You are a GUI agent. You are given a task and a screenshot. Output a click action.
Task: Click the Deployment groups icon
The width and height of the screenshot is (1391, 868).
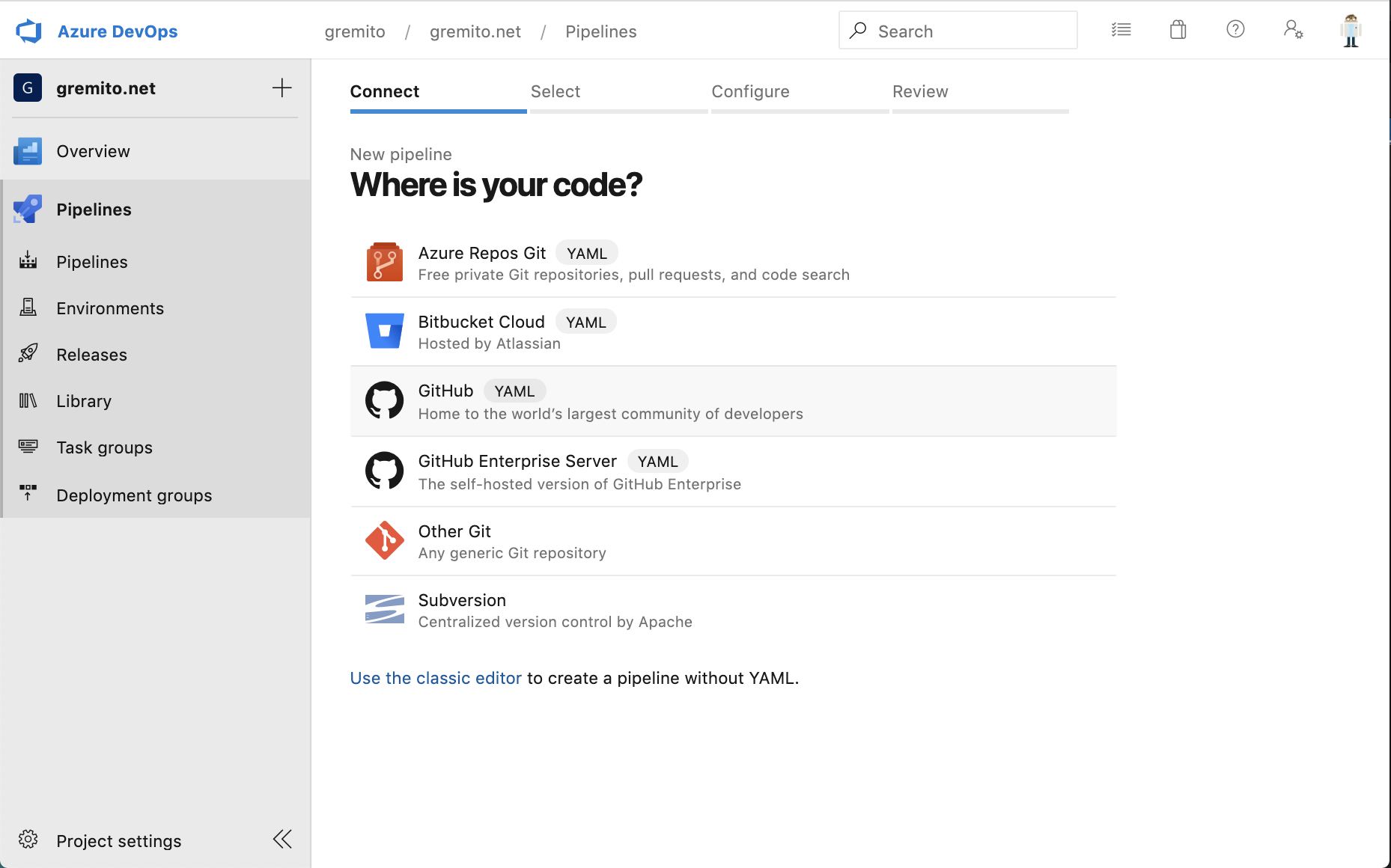pyautogui.click(x=28, y=493)
